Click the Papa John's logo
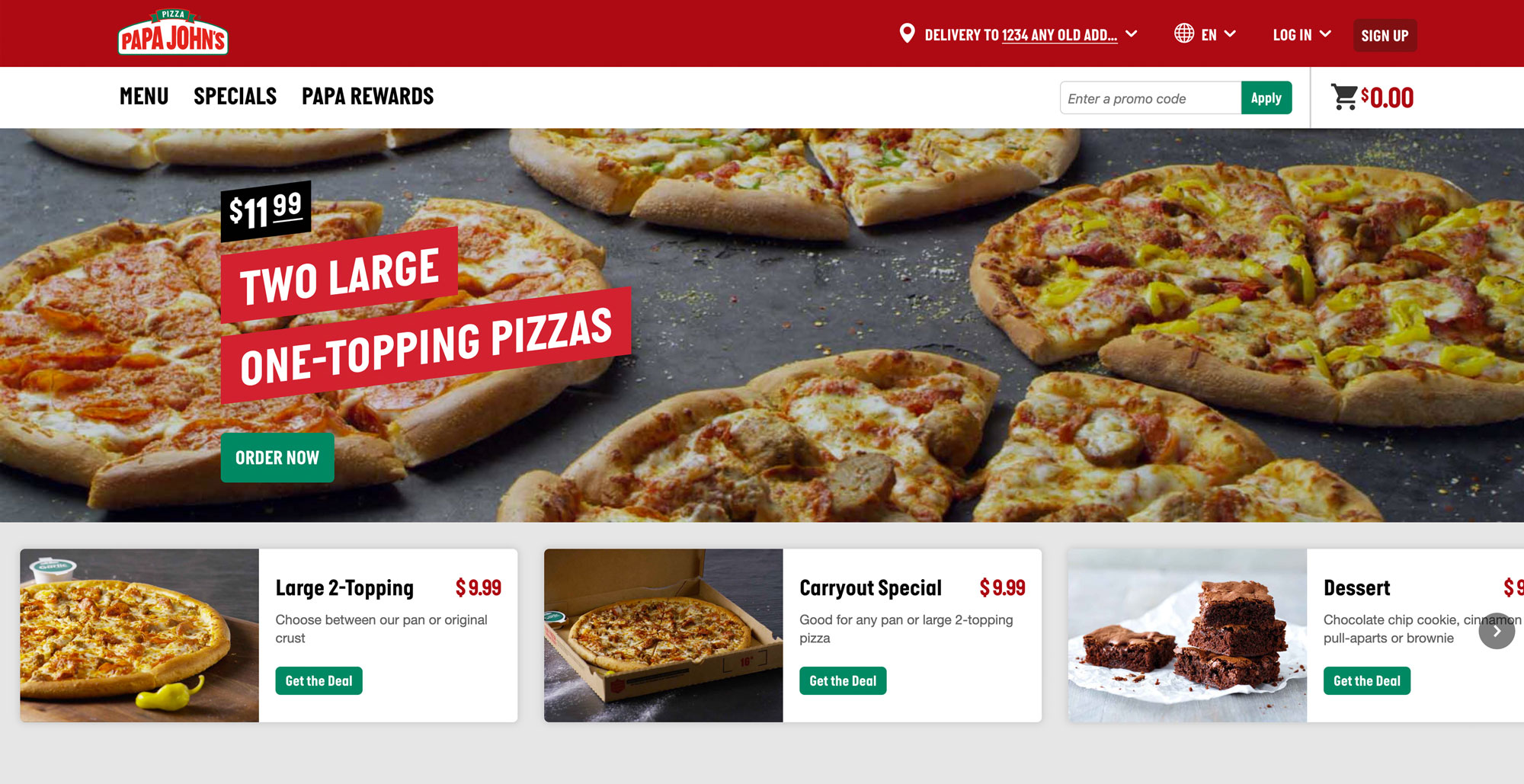 coord(173,32)
